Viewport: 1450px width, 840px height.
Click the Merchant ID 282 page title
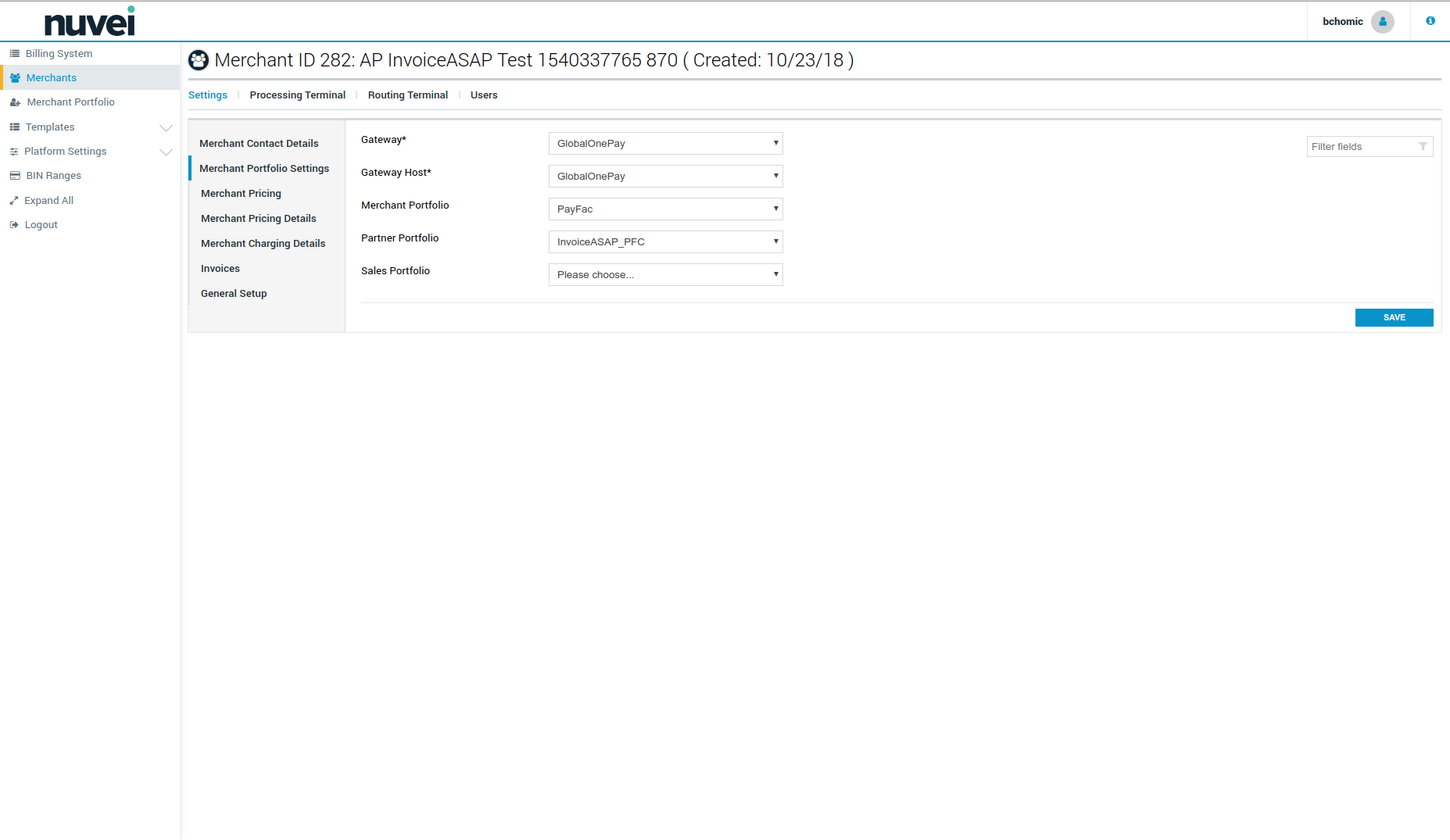(534, 60)
